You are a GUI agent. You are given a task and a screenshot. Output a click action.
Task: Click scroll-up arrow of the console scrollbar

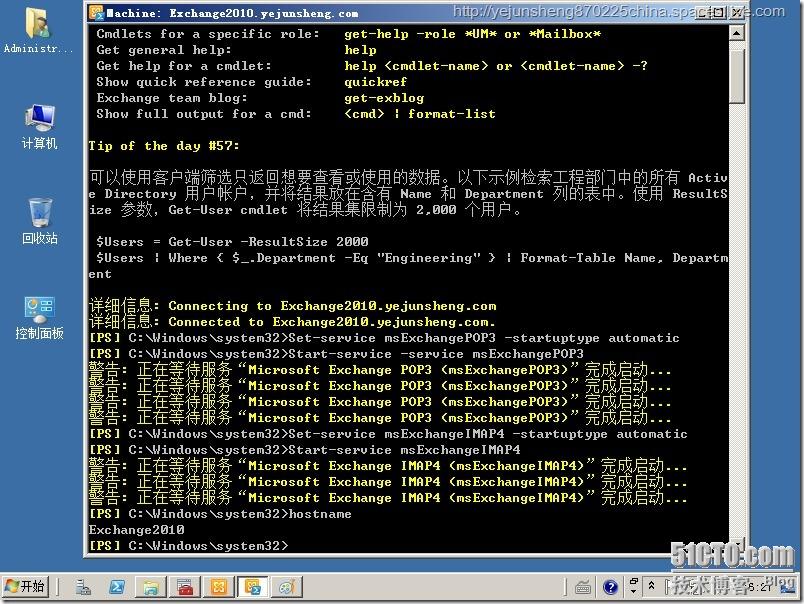point(737,34)
